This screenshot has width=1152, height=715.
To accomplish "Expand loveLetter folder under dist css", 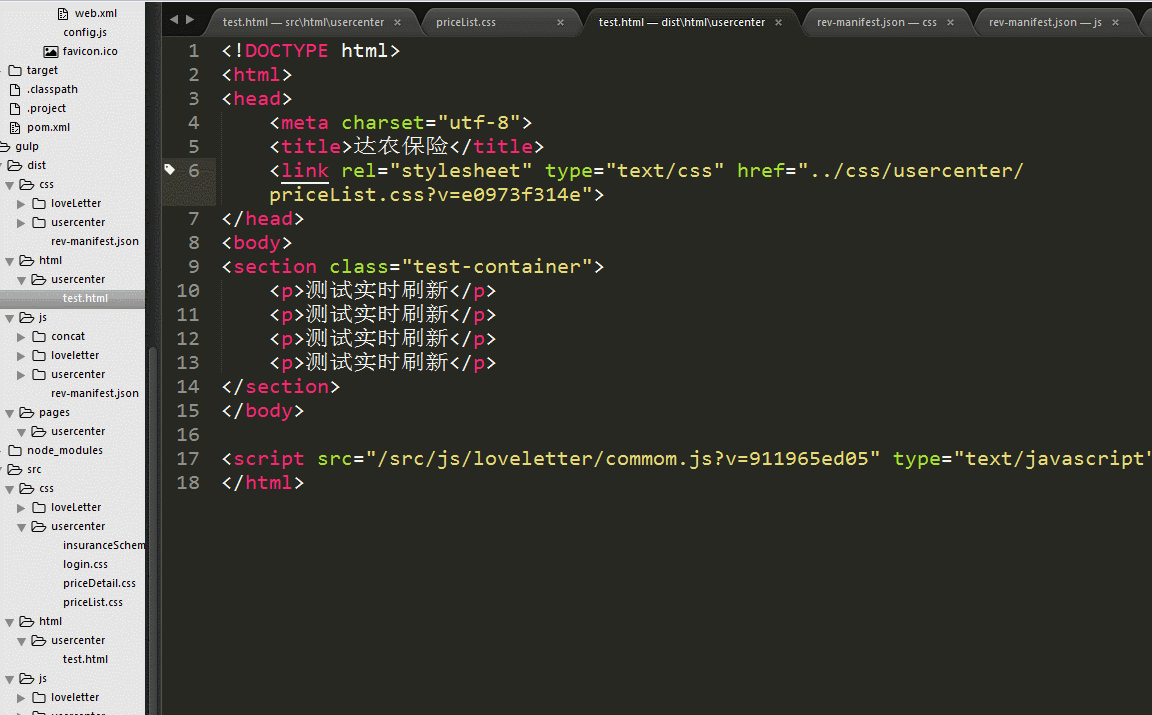I will click(21, 204).
